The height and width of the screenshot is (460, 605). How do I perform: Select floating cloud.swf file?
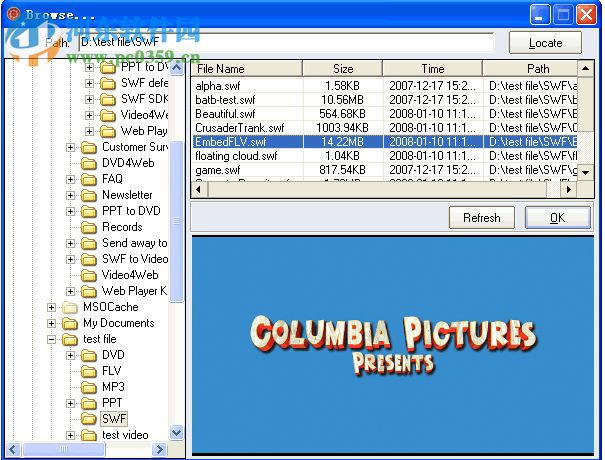(384, 156)
